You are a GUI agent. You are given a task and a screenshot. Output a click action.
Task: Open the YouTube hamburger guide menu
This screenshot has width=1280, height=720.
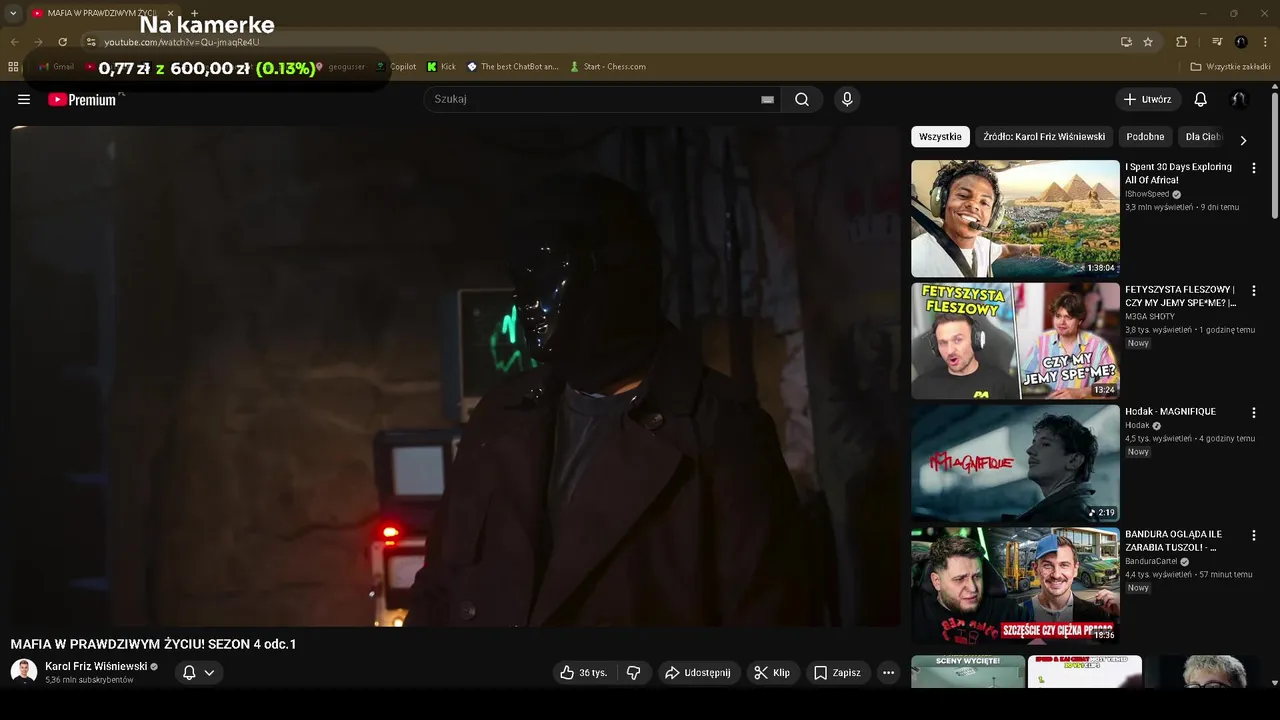24,99
